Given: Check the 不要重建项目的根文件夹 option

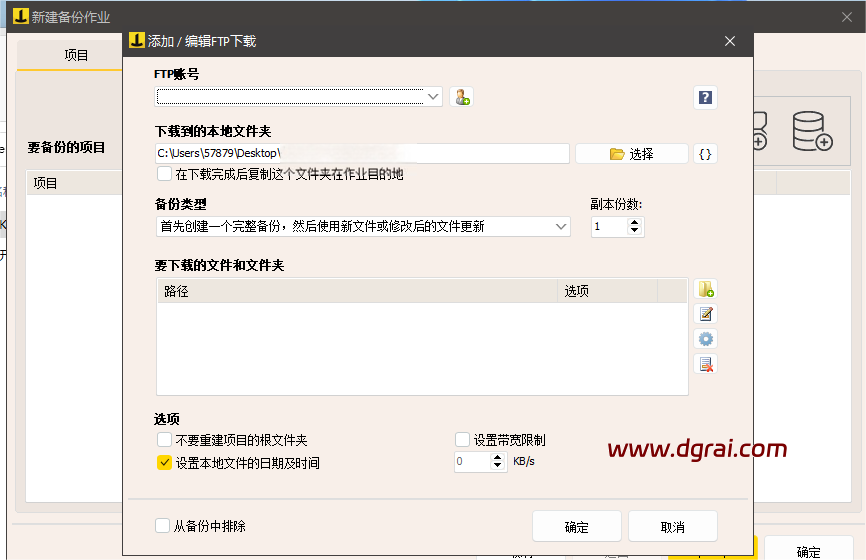Looking at the screenshot, I should tap(165, 440).
